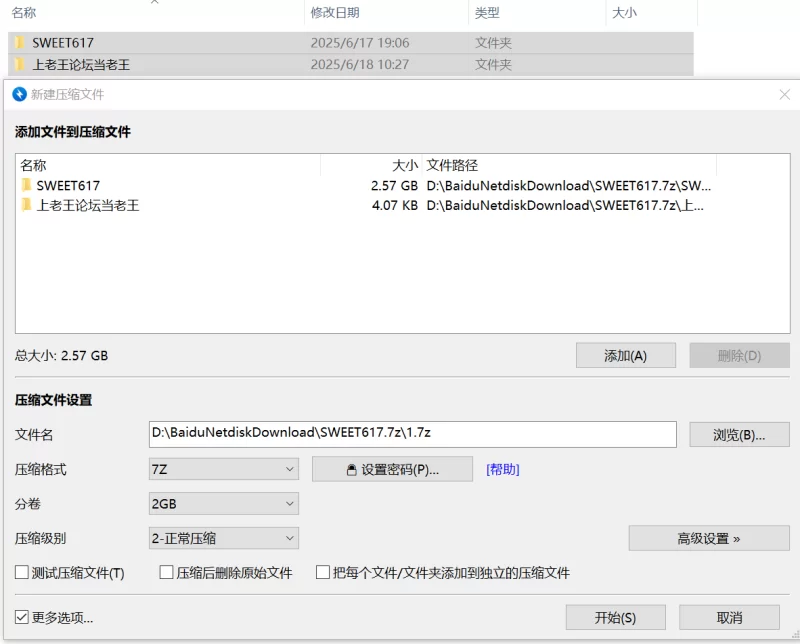Viewport: 800px width, 644px height.
Task: Click the path ending in \上... in the dialog list
Action: coord(565,205)
